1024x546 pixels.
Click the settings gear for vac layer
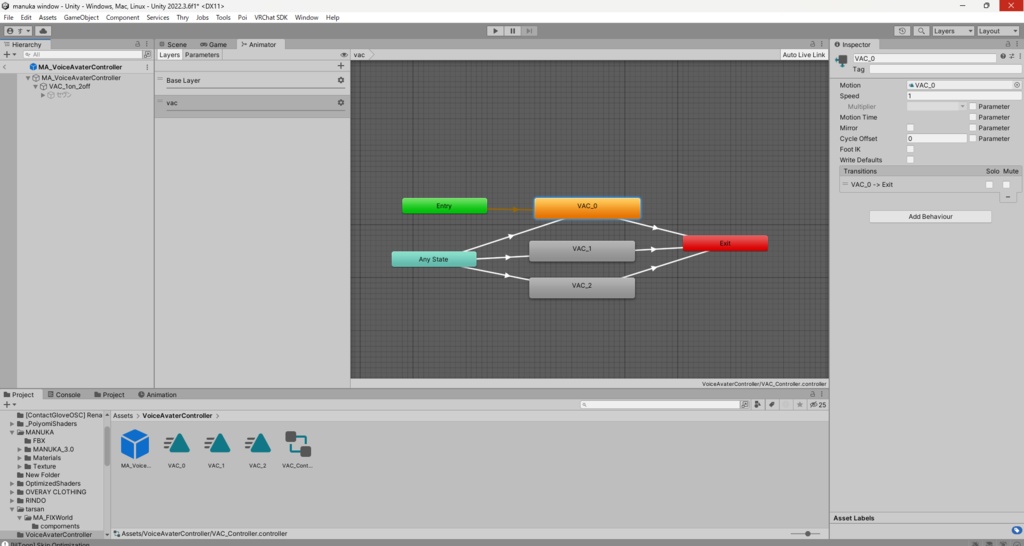pyautogui.click(x=340, y=103)
